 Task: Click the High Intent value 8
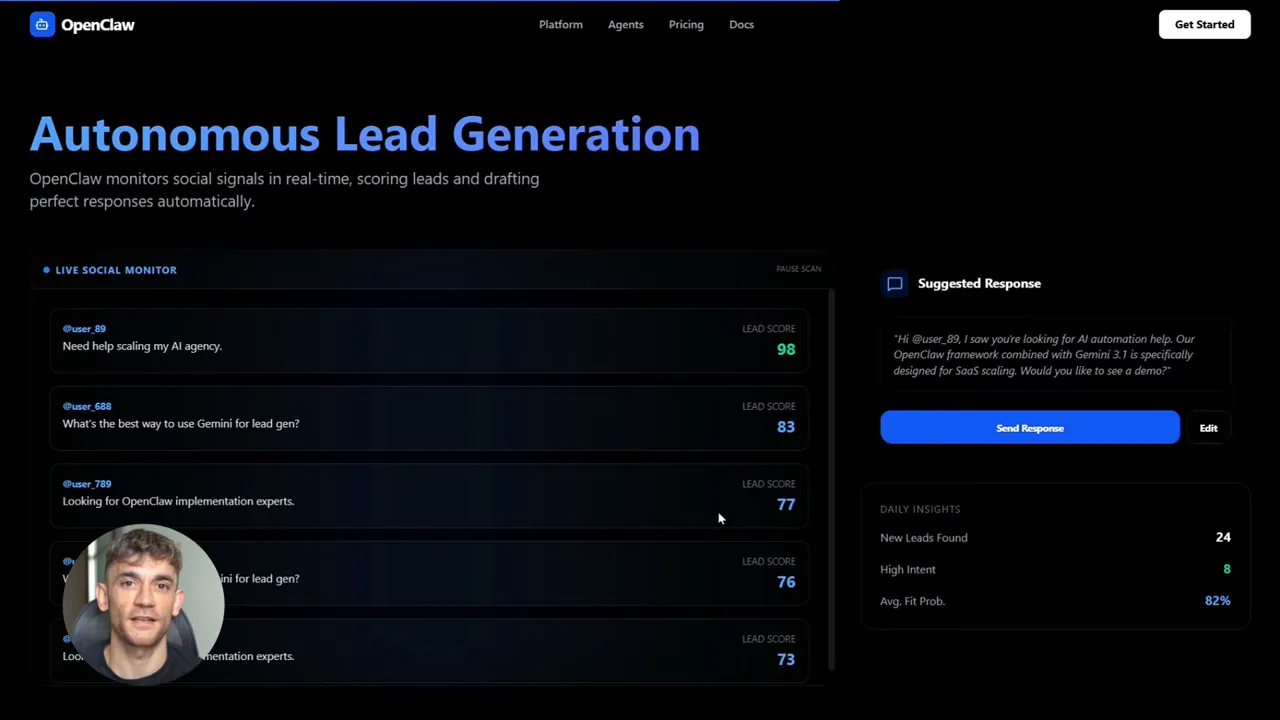click(x=1227, y=569)
